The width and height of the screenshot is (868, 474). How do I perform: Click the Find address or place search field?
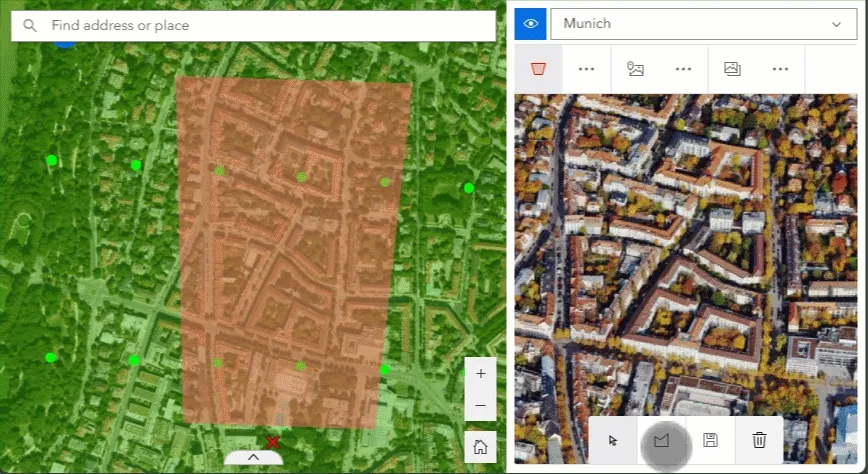(x=253, y=25)
